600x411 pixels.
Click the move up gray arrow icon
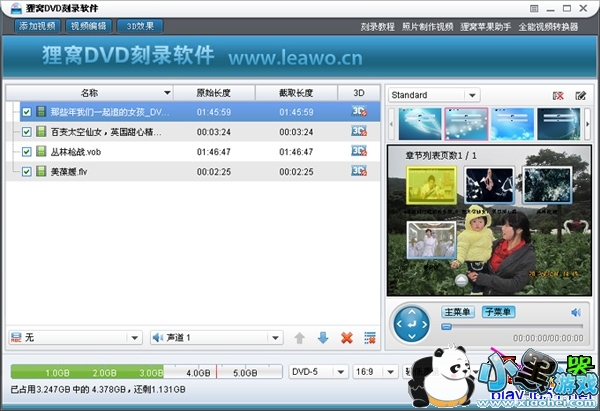pos(299,338)
